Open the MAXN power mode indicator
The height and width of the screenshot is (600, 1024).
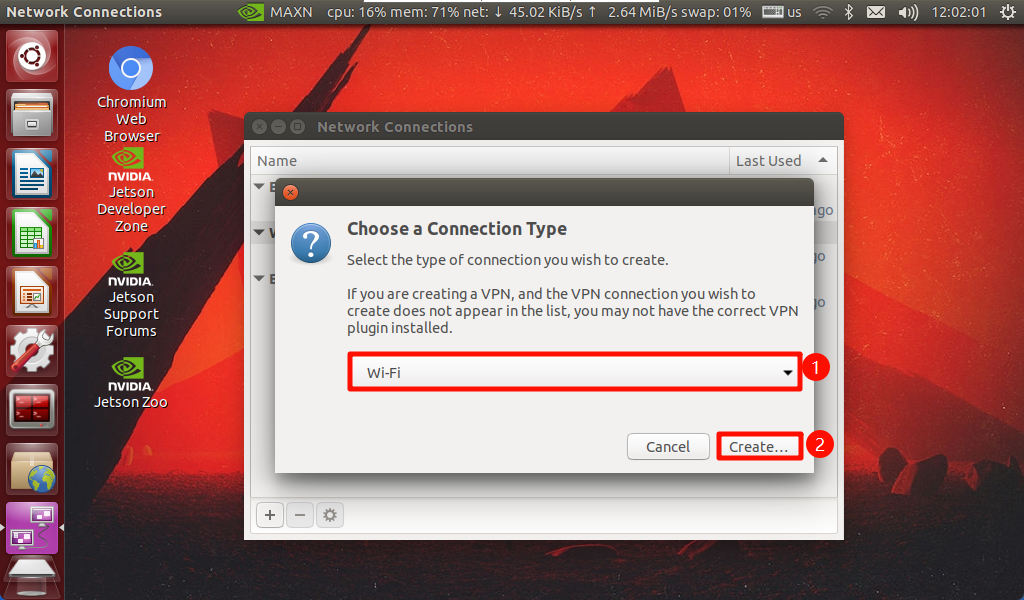(x=275, y=12)
